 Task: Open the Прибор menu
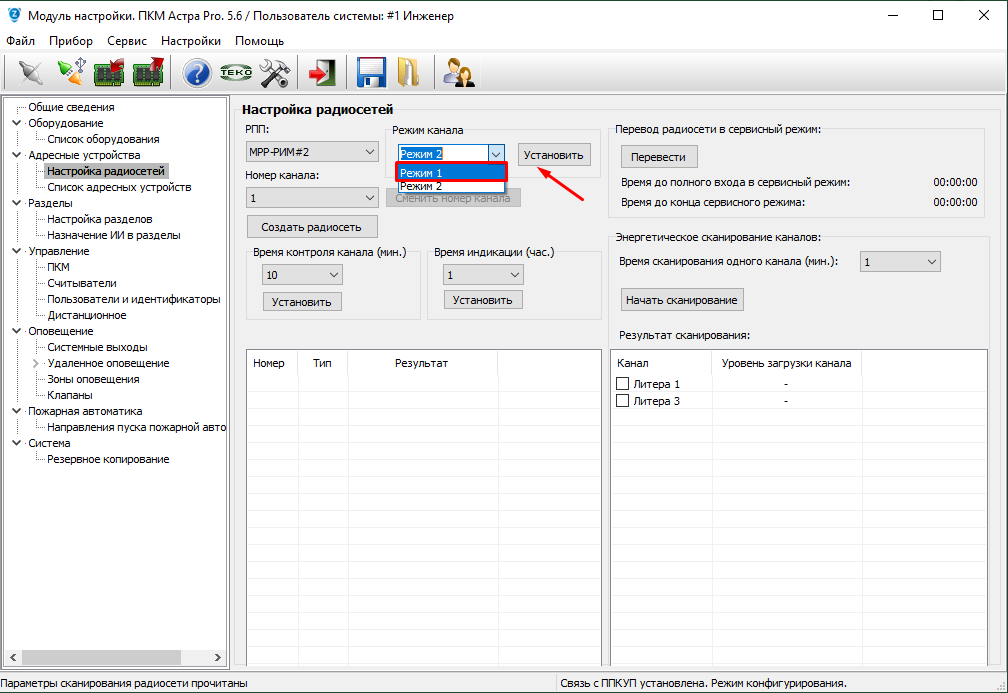(x=71, y=40)
